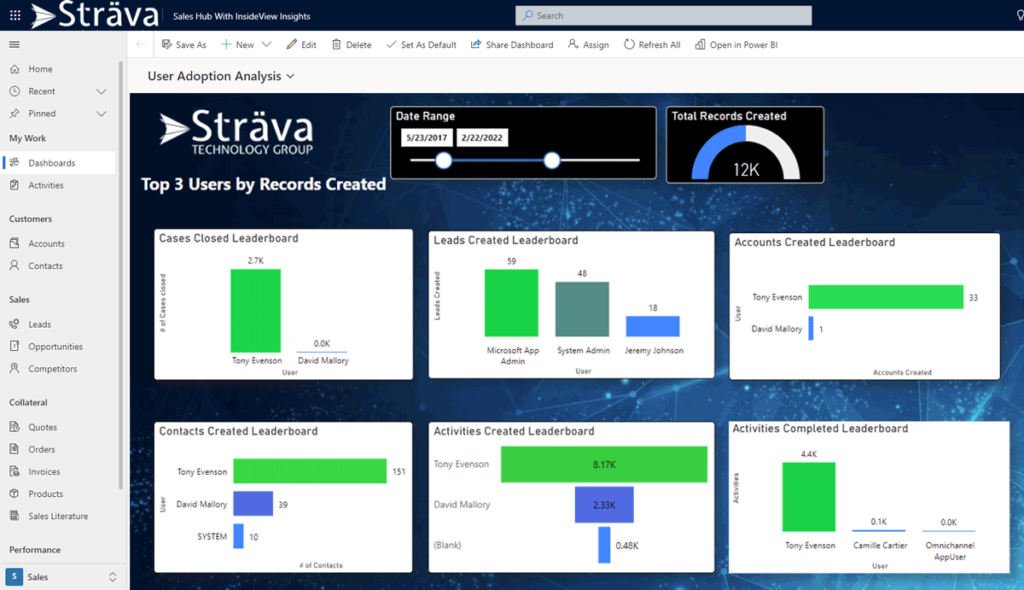Click the Refresh All icon
This screenshot has width=1024, height=590.
pyautogui.click(x=629, y=45)
